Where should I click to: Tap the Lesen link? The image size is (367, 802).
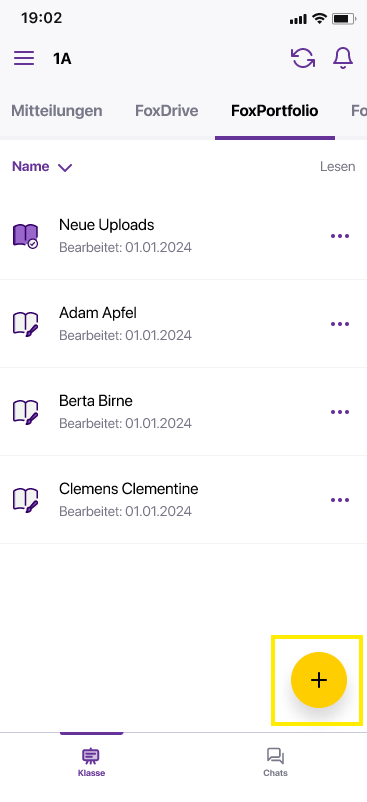tap(337, 167)
